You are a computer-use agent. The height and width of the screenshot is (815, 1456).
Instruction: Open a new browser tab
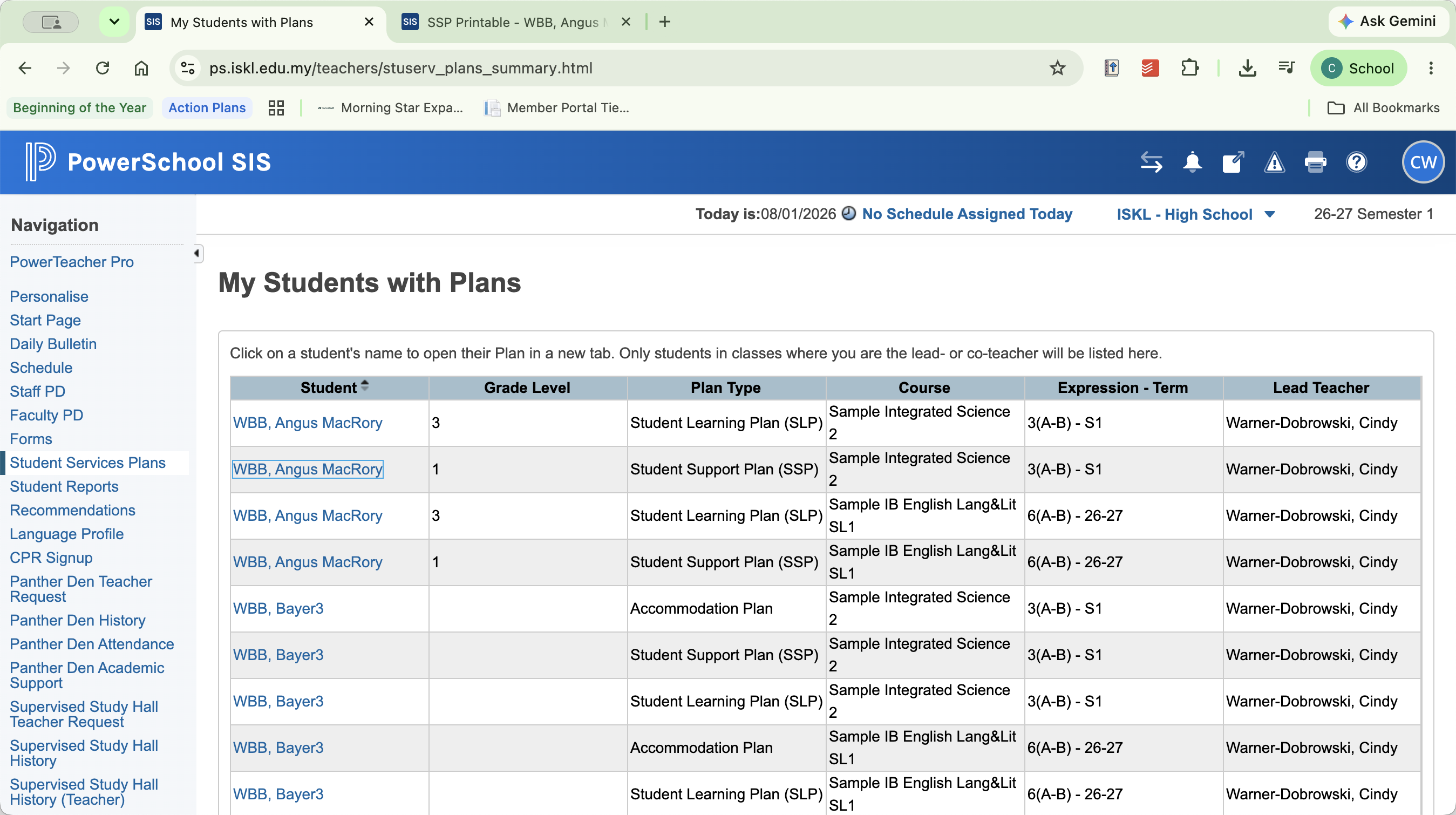pos(665,22)
